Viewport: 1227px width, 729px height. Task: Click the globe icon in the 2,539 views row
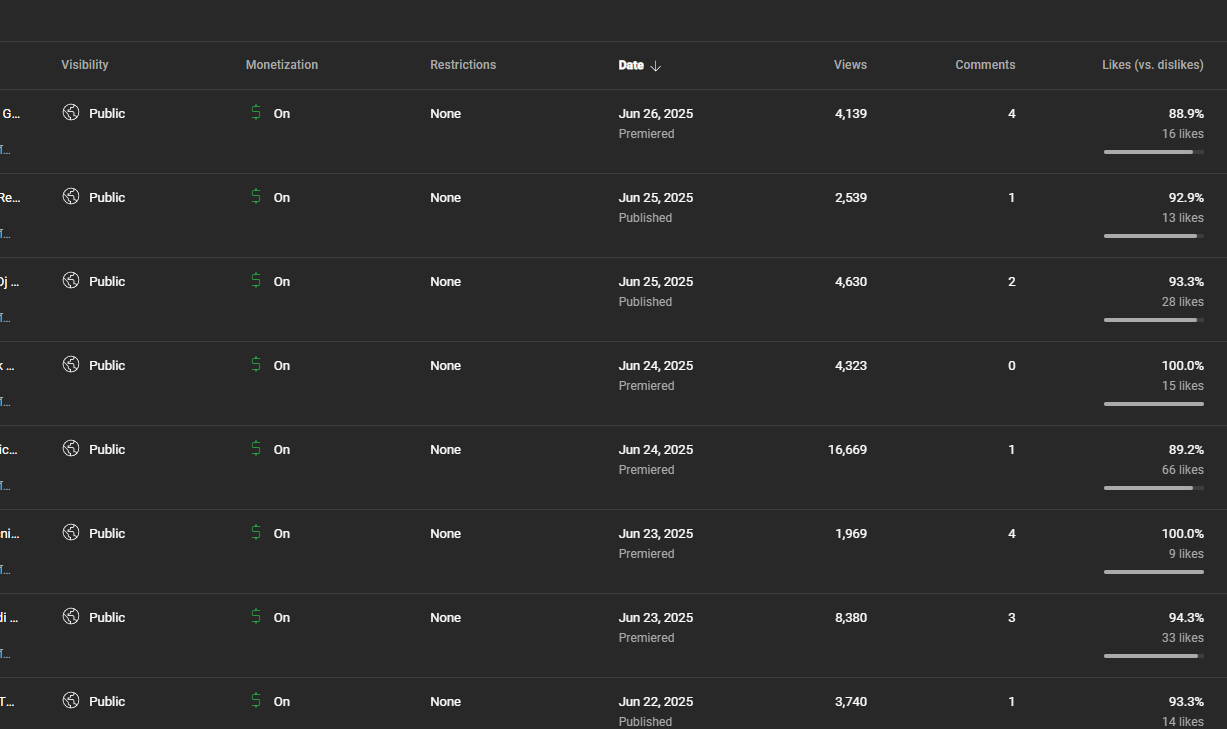point(70,196)
